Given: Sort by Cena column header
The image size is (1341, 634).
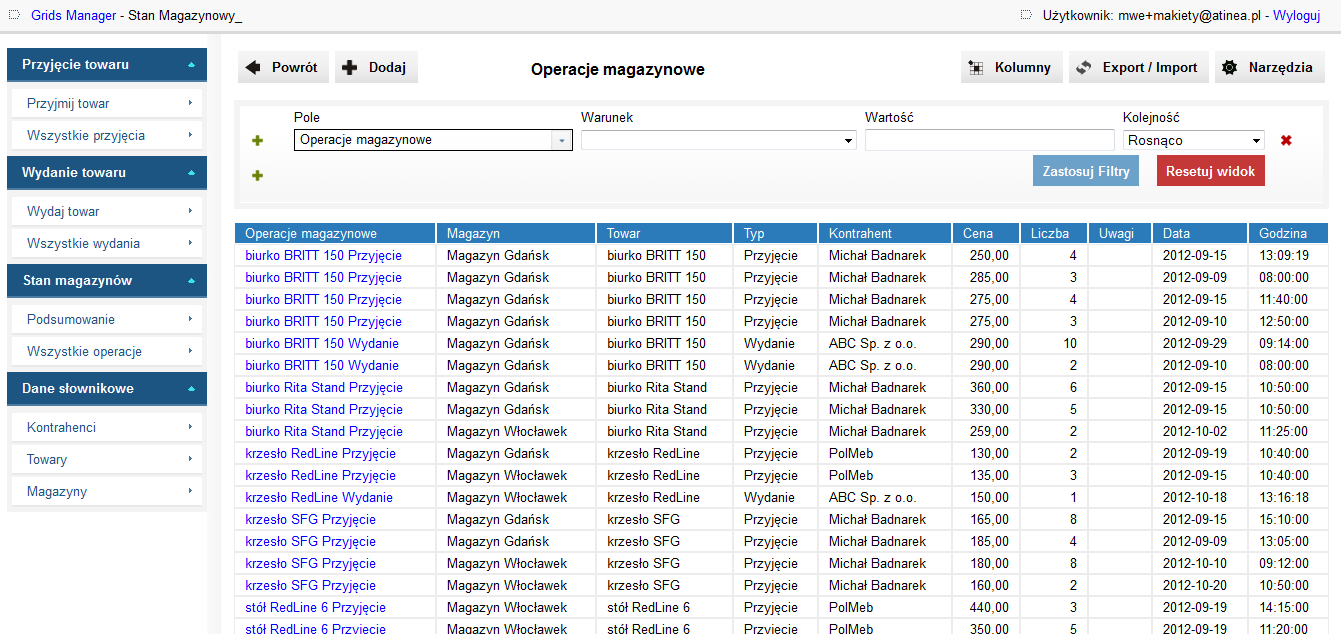Looking at the screenshot, I should click(x=986, y=233).
